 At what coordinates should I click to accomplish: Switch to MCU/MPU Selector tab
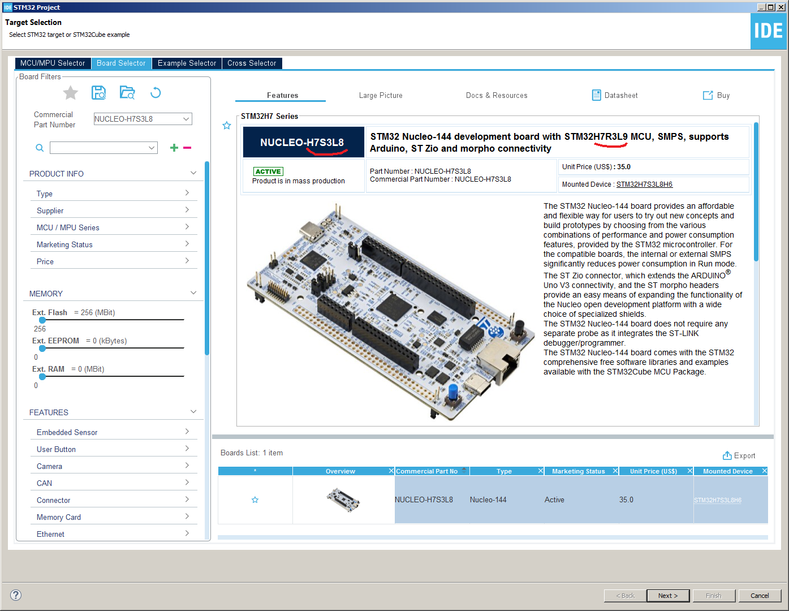[x=53, y=63]
